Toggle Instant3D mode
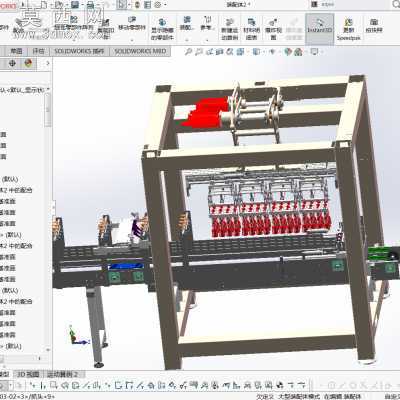This screenshot has height=400, width=400. (319, 29)
